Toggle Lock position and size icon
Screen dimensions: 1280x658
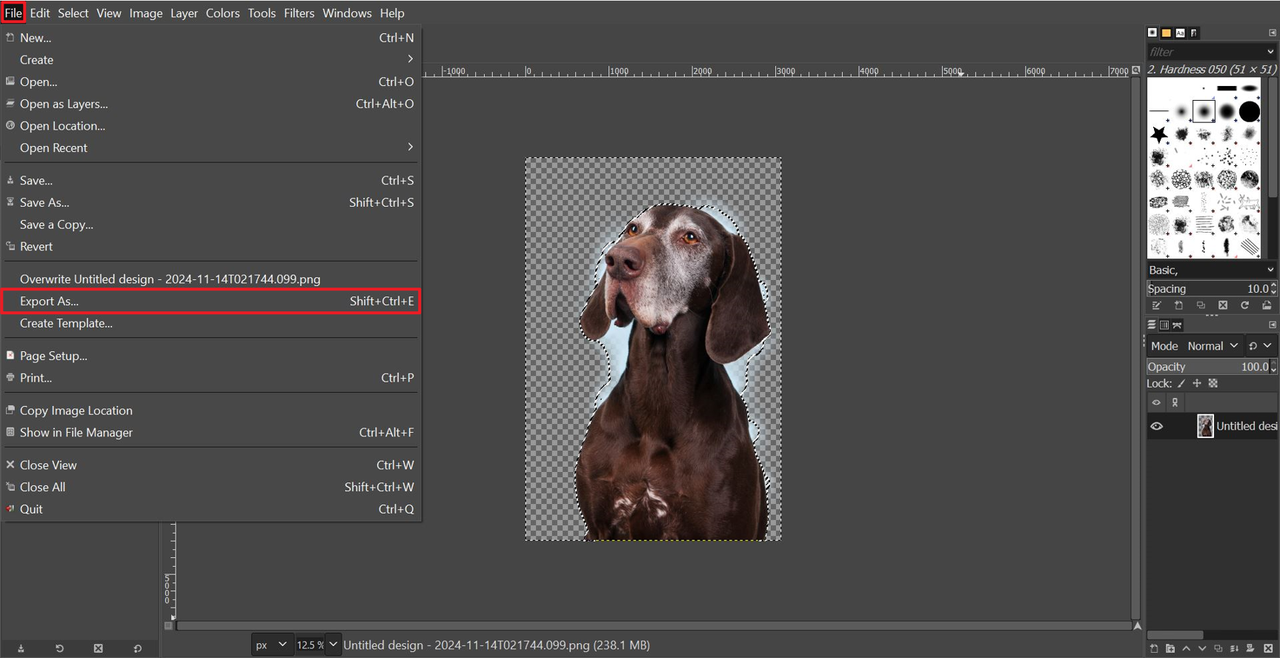1197,384
